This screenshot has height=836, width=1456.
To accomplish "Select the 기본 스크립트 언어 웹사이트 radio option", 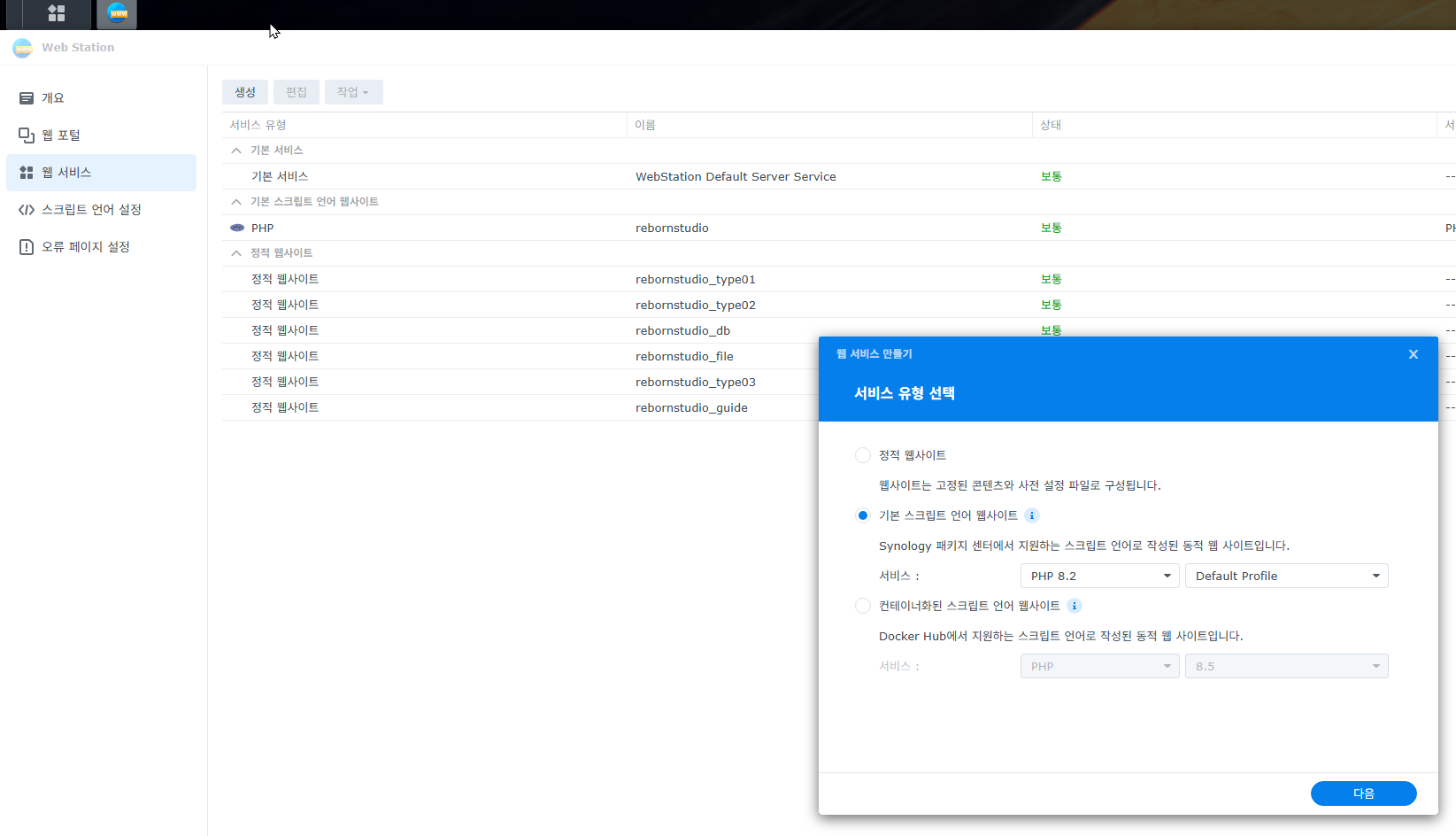I will click(863, 515).
